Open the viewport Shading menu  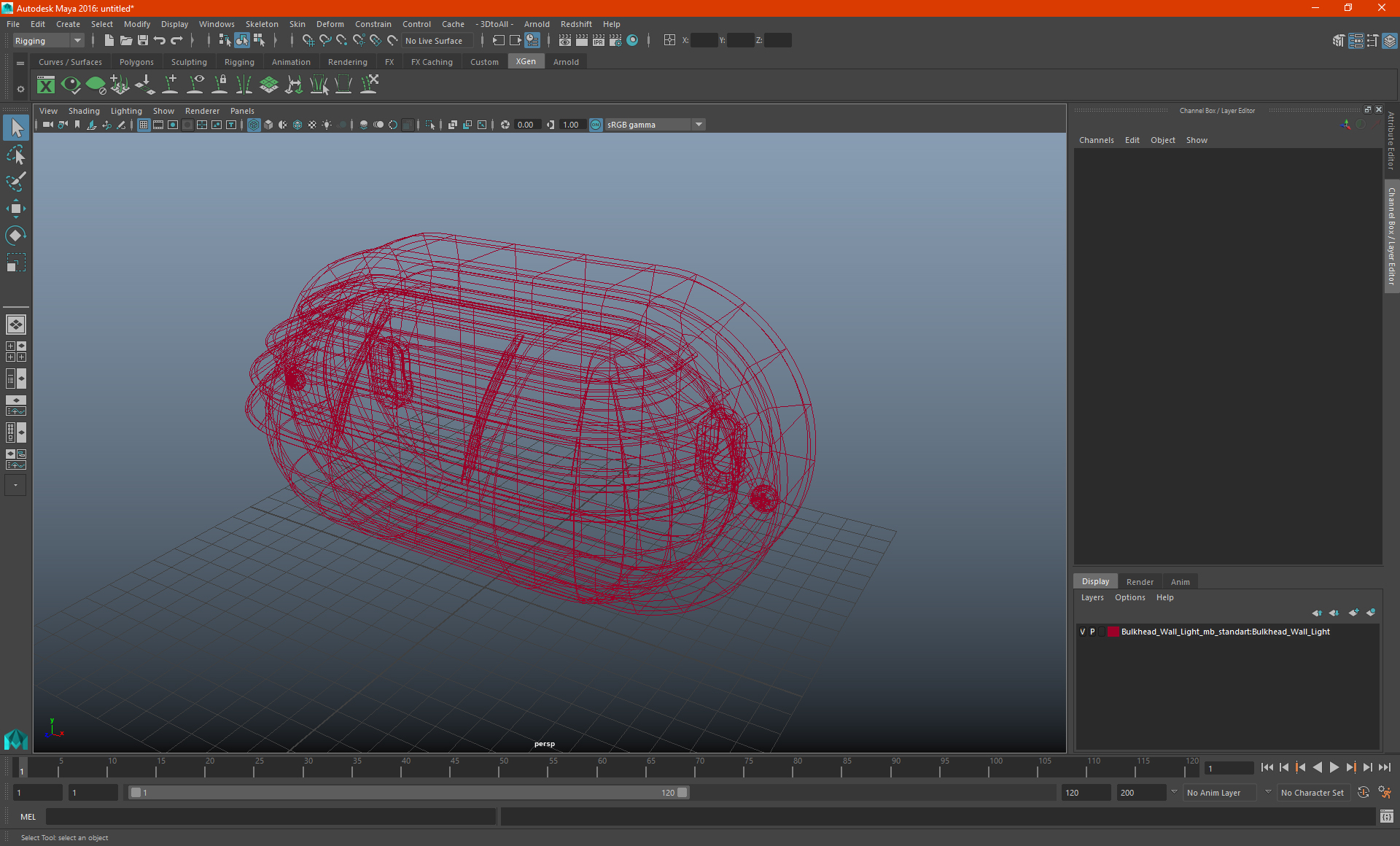point(84,111)
